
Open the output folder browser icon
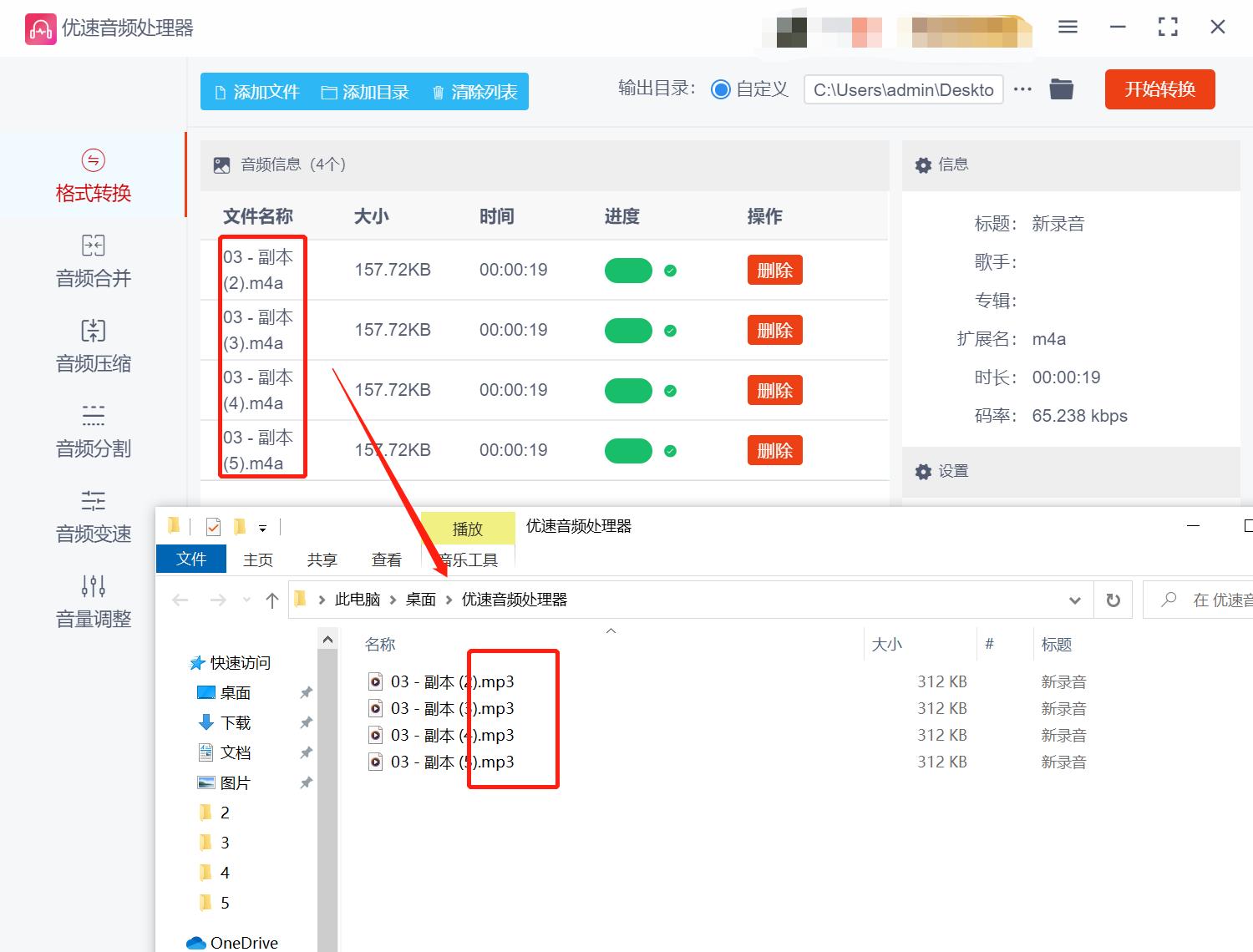[x=1061, y=89]
